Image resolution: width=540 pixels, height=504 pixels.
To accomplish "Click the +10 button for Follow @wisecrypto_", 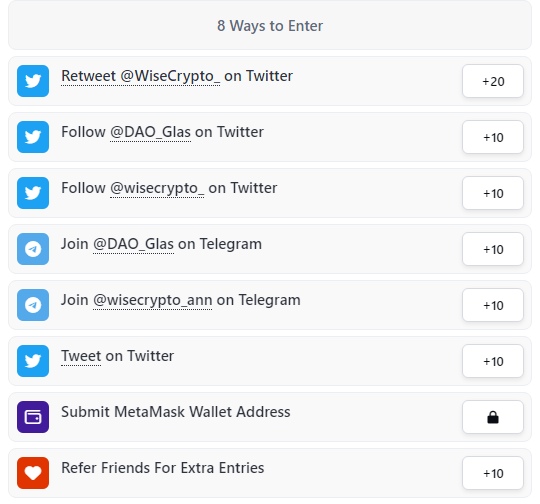I will [x=493, y=193].
